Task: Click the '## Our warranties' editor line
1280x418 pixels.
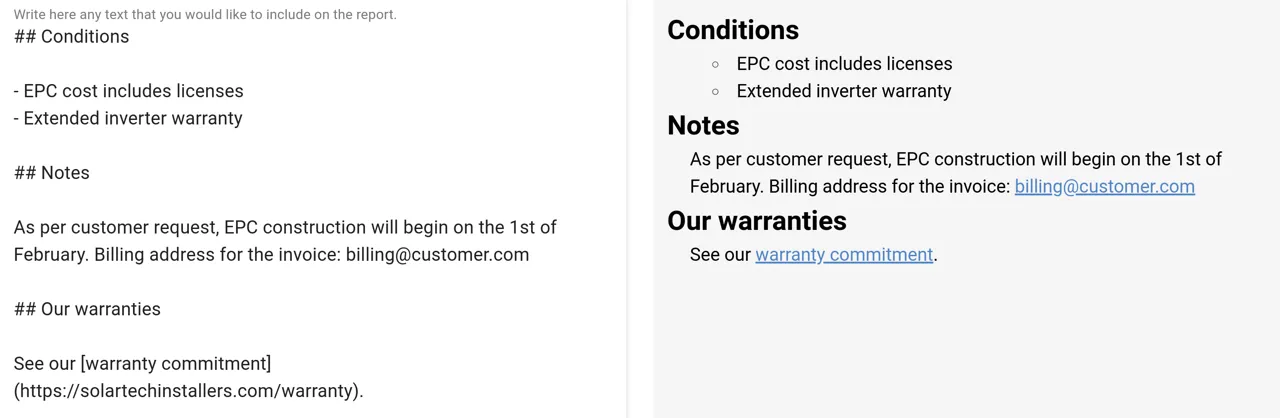Action: [x=87, y=309]
